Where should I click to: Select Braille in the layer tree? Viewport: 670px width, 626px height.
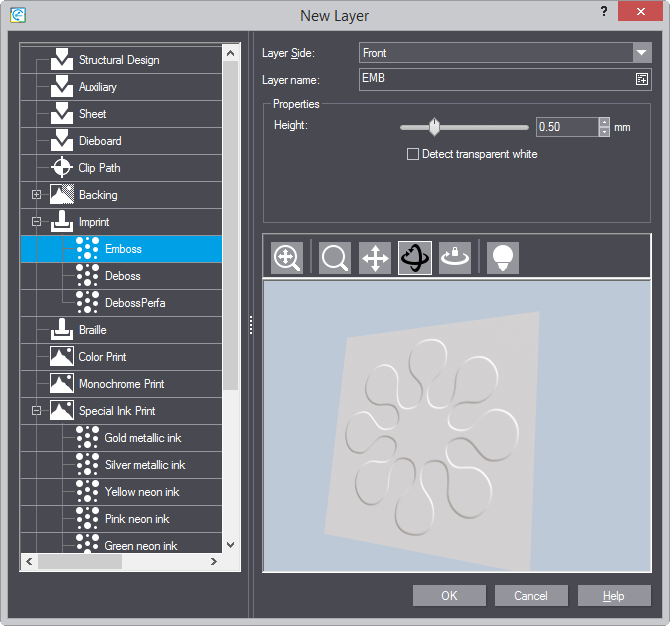(92, 330)
